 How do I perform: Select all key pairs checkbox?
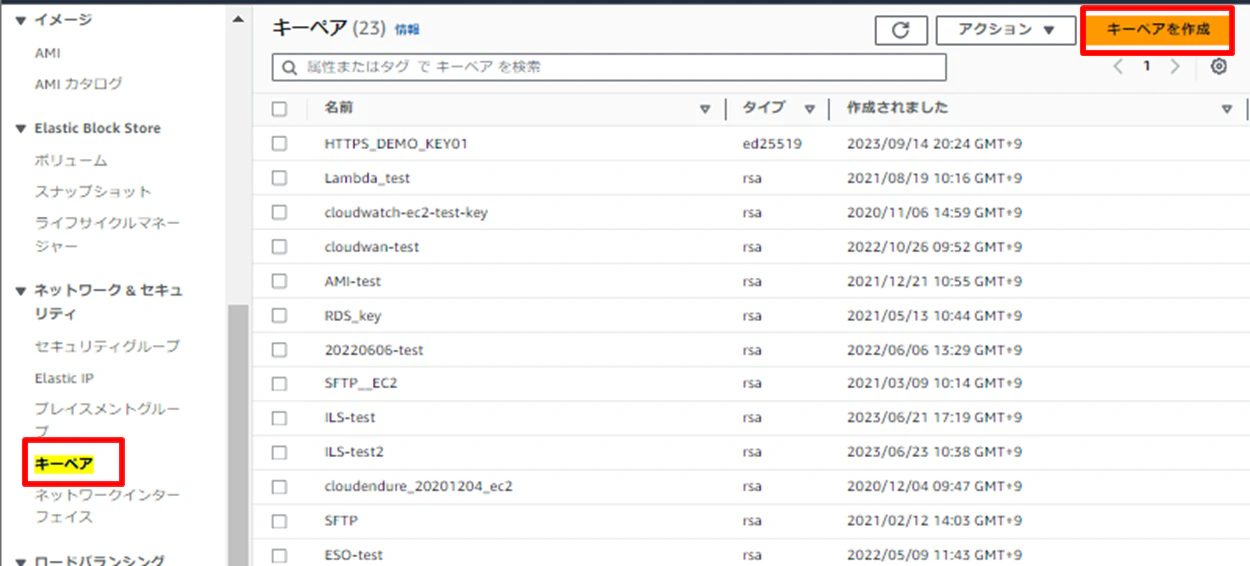point(279,109)
